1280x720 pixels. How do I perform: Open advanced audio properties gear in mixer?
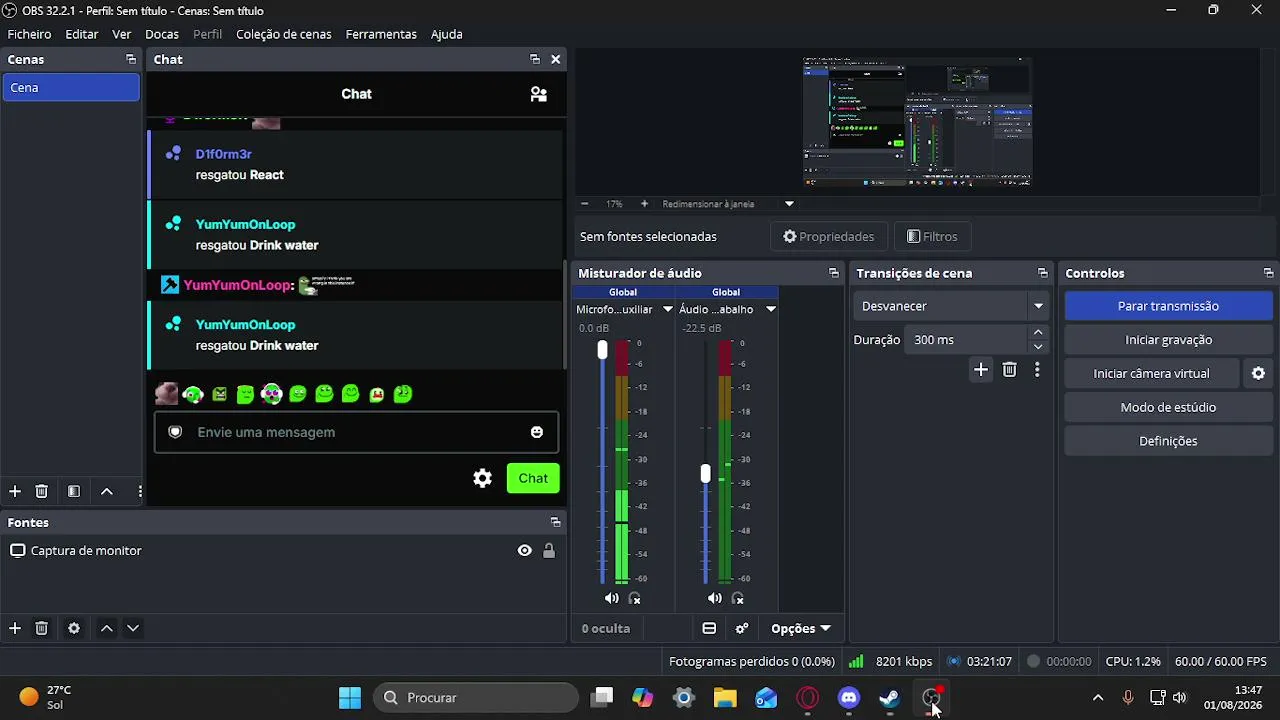[x=742, y=628]
